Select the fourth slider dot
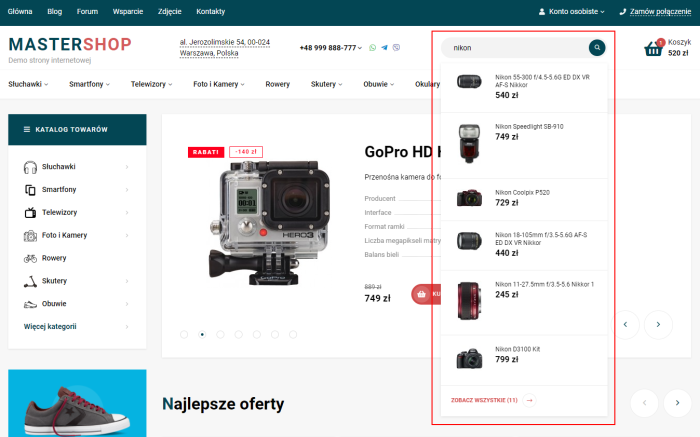Screen dimensions: 700x437 click(x=238, y=334)
